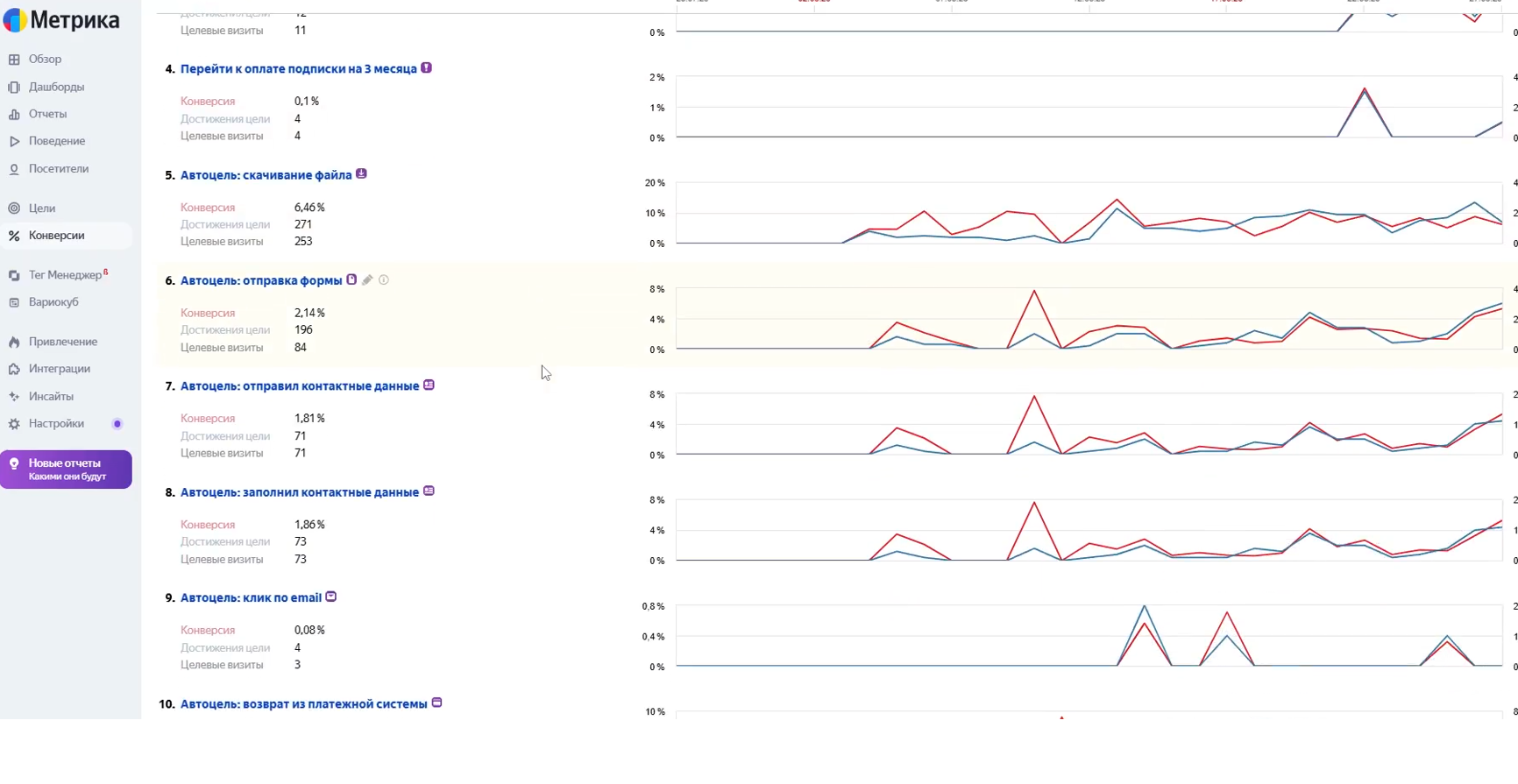Click info icon next to отправка формы goal

(384, 280)
